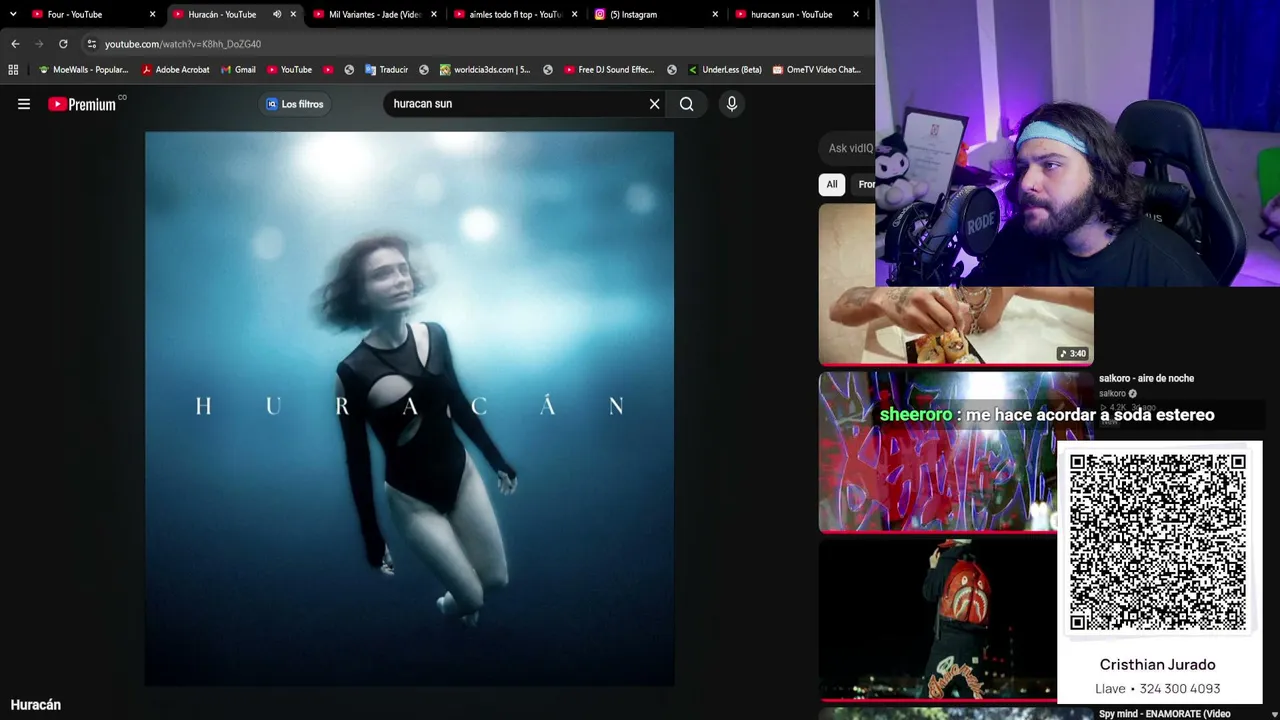This screenshot has height=720, width=1280.
Task: Switch to the Instagram tab
Action: (633, 14)
